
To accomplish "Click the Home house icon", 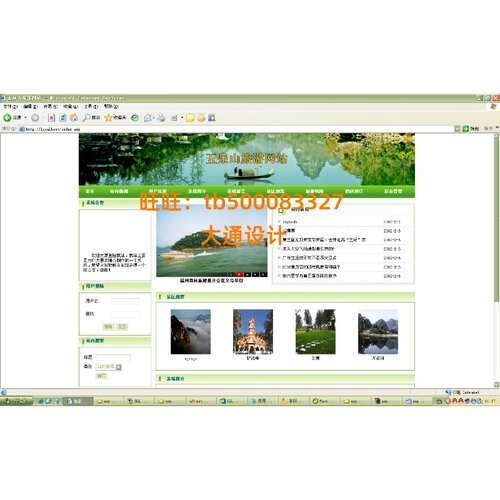I will [x=74, y=118].
